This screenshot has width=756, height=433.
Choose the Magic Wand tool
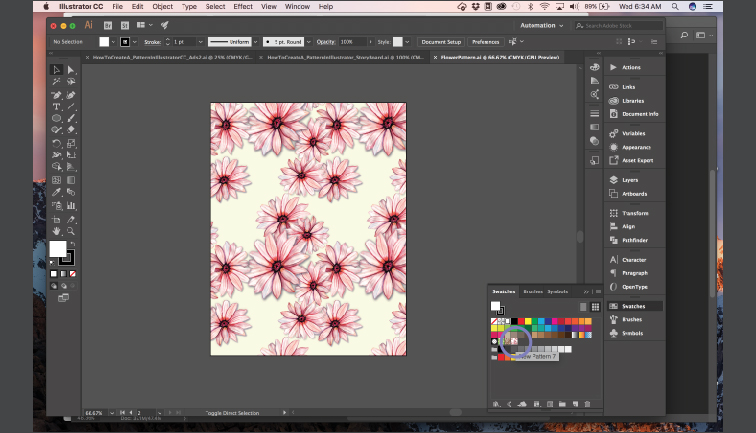tap(56, 81)
